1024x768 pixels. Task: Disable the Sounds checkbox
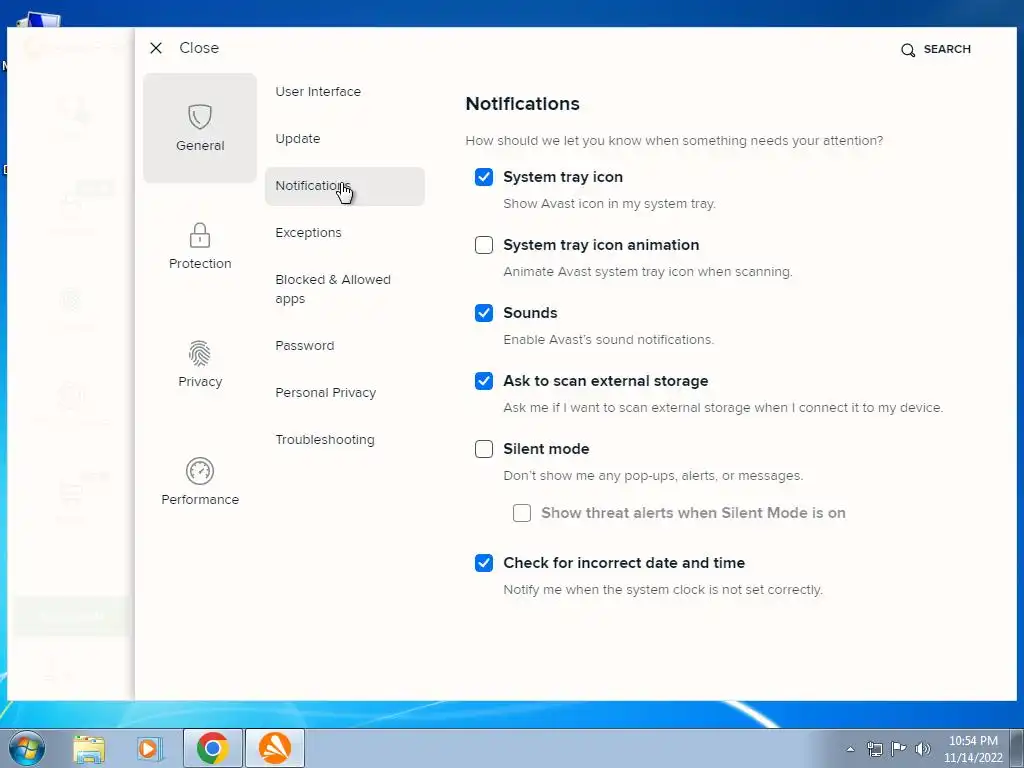pos(484,313)
